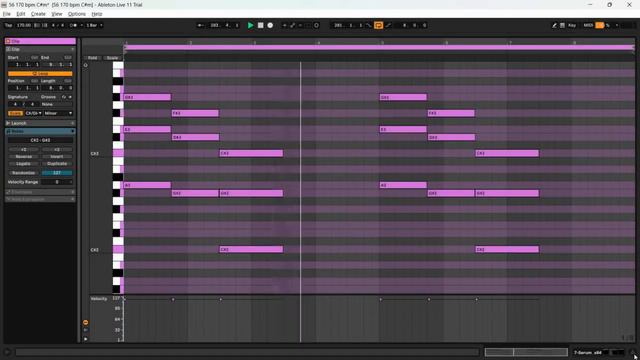640x360 pixels.
Task: Click the Reverse notes button
Action: 24,157
